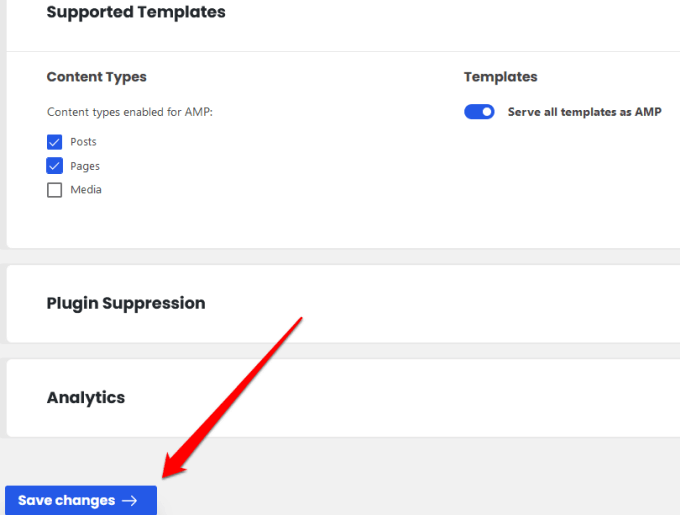Screen dimensions: 680x515
Task: Click the blue checkmark icon beside Pages
Action: coord(55,166)
